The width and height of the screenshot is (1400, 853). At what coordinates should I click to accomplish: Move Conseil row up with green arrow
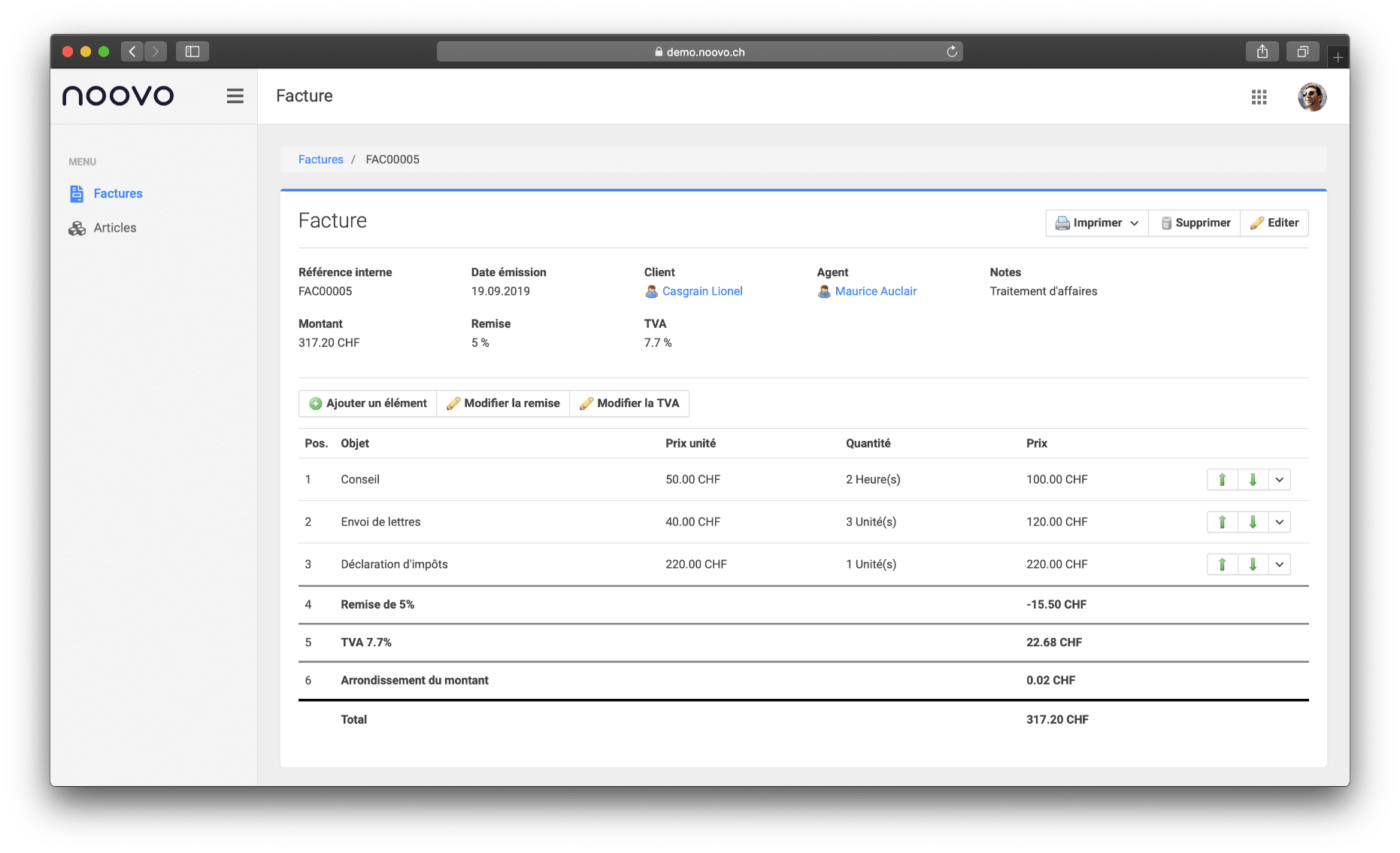point(1222,480)
